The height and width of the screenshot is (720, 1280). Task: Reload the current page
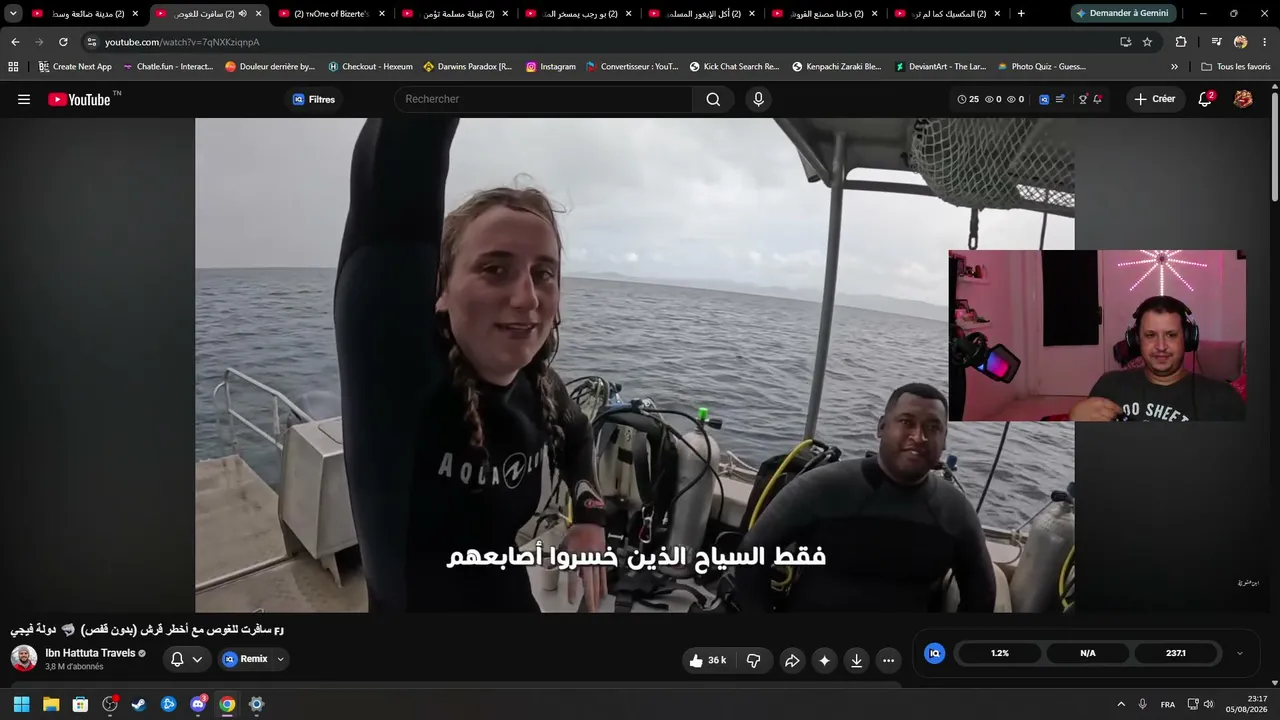[x=63, y=42]
